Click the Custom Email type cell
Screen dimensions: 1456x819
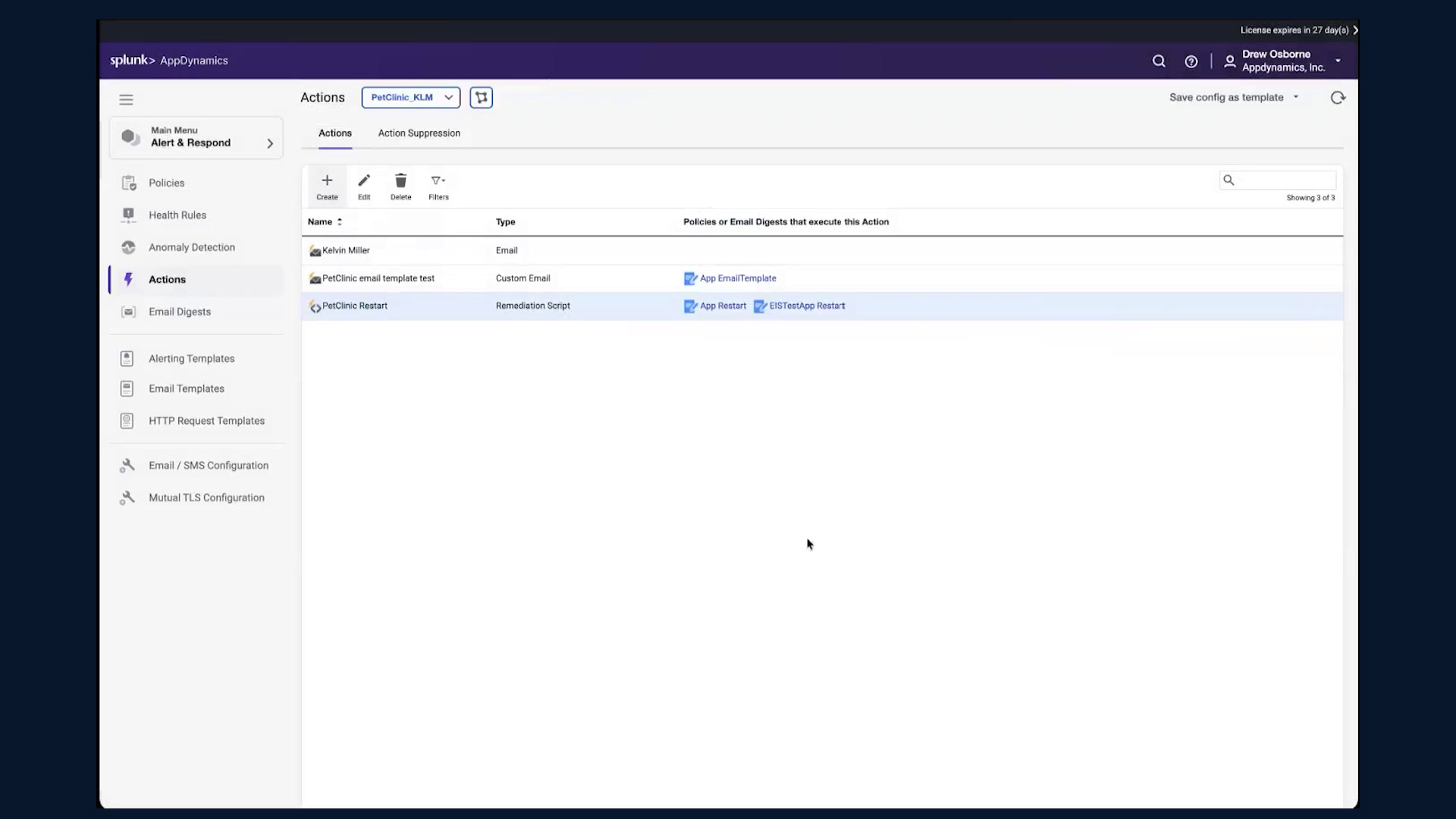(522, 278)
